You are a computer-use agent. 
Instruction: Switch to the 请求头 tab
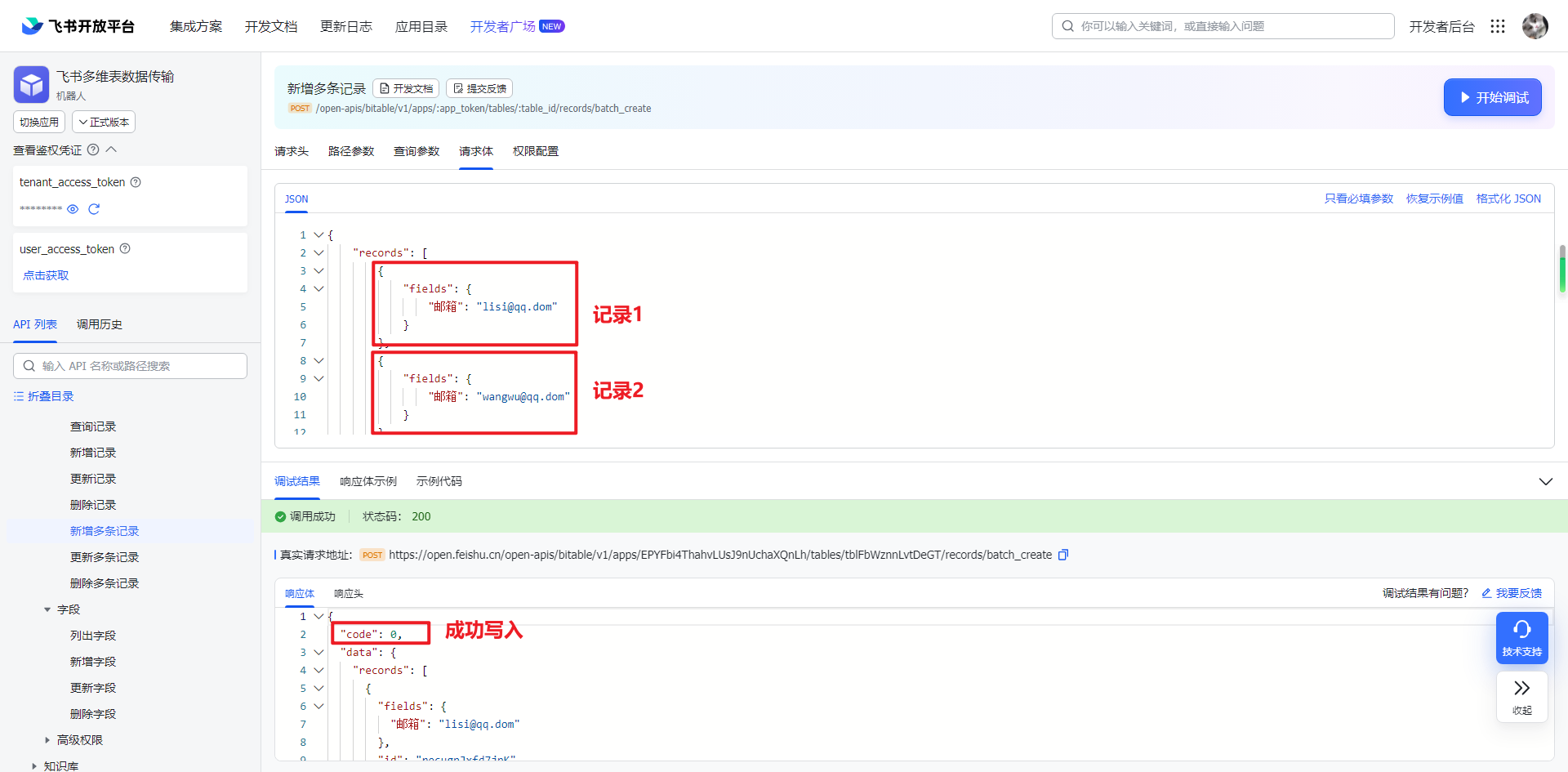pyautogui.click(x=292, y=151)
